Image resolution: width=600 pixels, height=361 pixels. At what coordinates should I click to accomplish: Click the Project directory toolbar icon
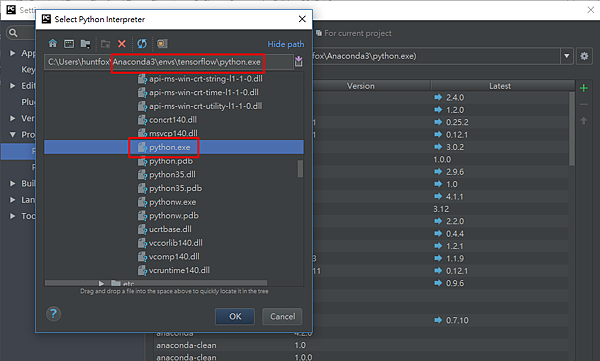(x=85, y=44)
